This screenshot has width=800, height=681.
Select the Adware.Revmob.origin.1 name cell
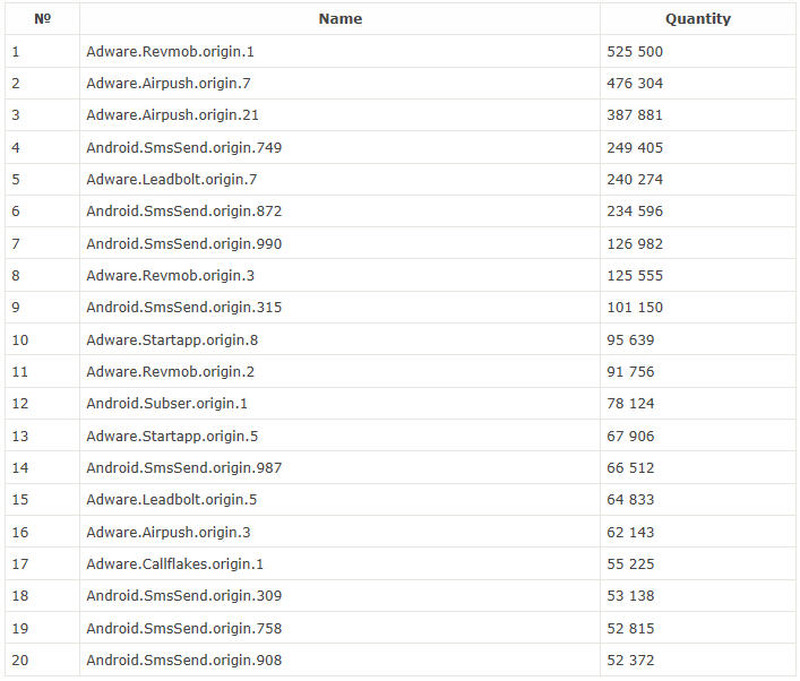pos(170,51)
